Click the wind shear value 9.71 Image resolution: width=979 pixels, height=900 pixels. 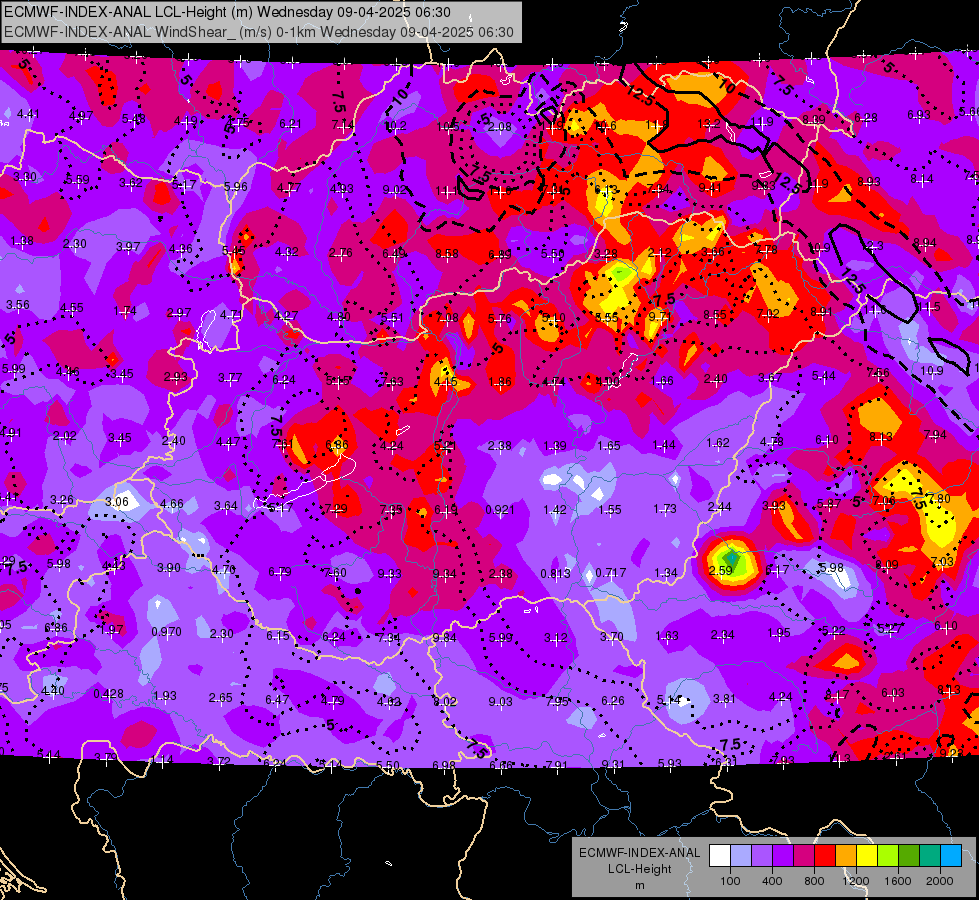coord(660,317)
